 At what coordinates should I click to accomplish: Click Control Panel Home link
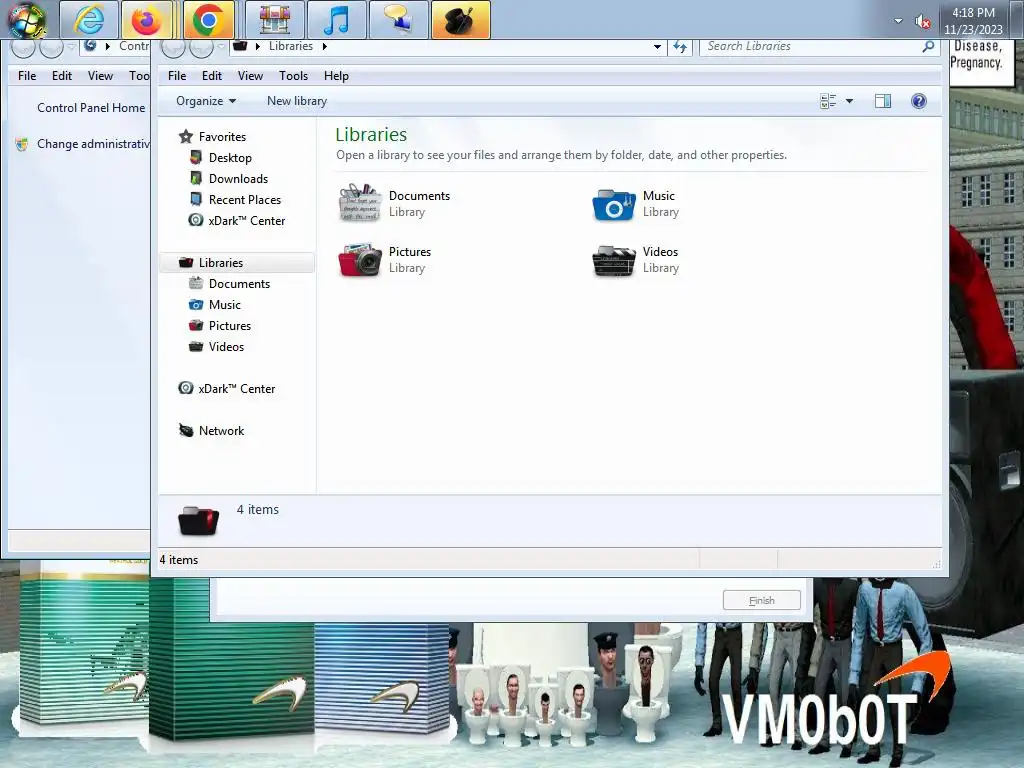[x=91, y=108]
